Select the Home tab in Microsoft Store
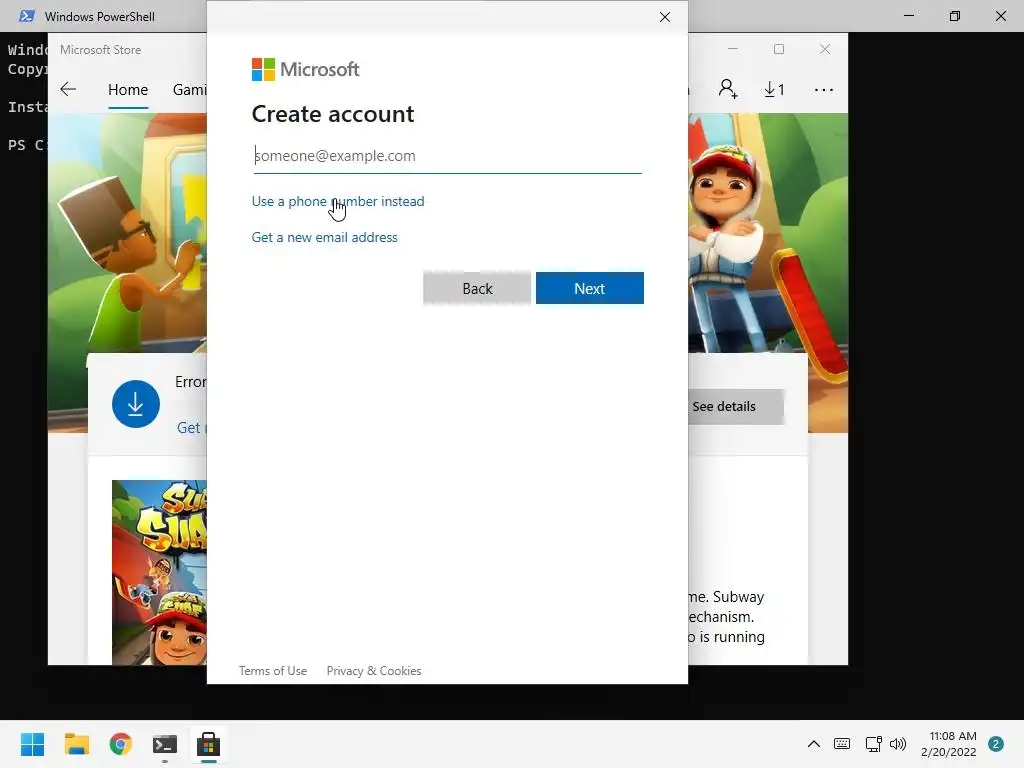 point(128,89)
